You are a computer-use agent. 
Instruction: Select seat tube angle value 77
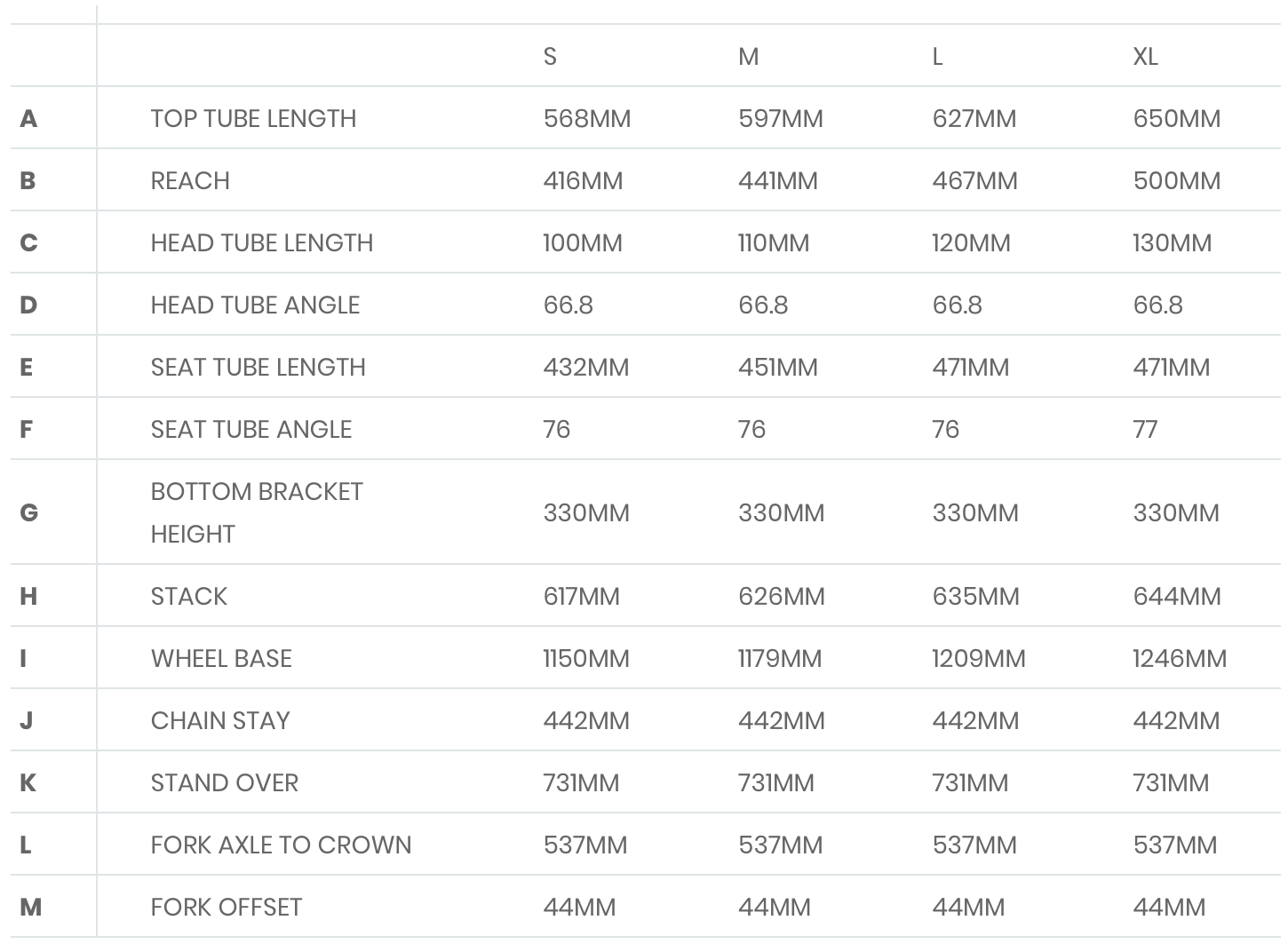tap(1145, 430)
